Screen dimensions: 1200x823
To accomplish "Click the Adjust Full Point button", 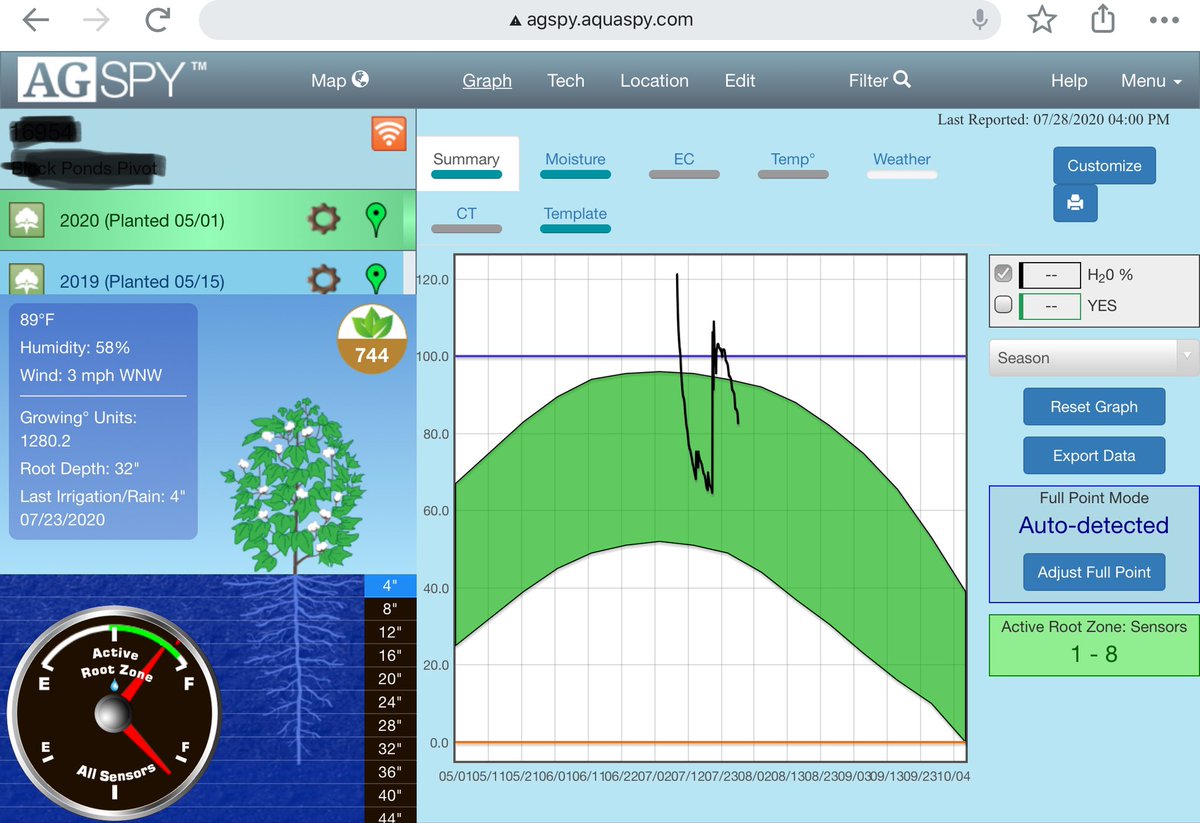I will pyautogui.click(x=1094, y=572).
